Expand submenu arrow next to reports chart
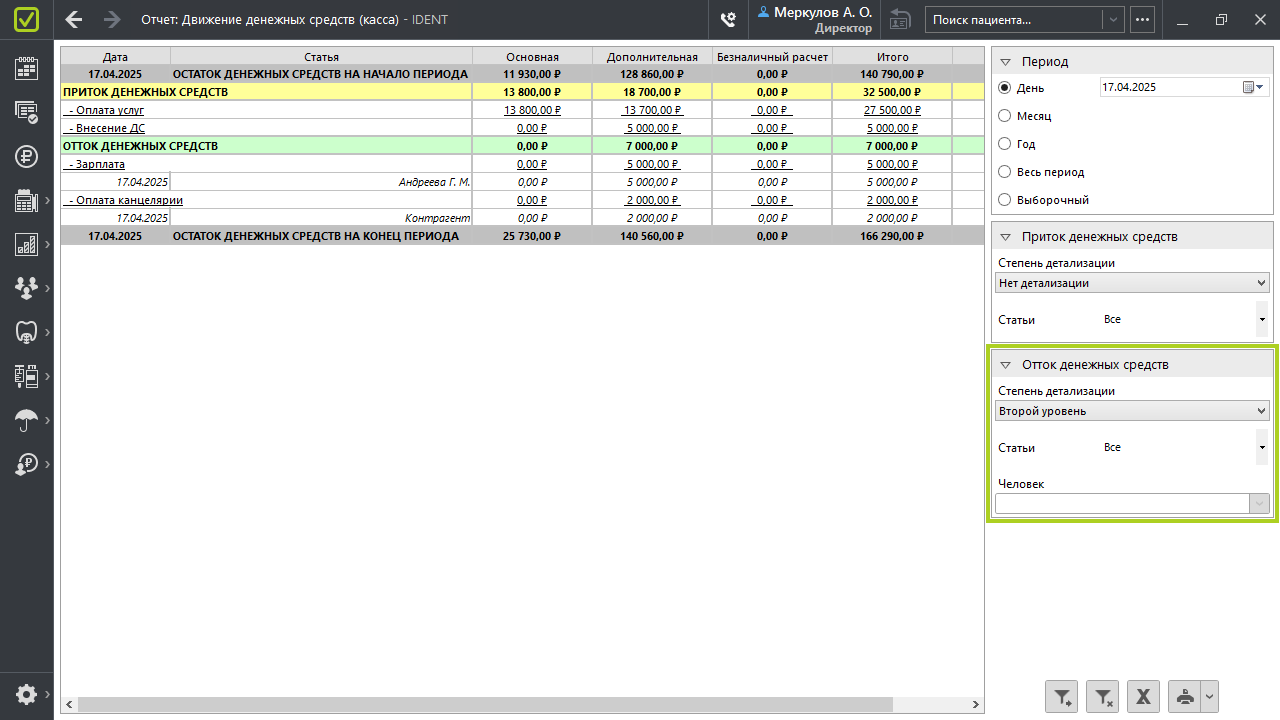Screen dimensions: 1280x720 coord(47,245)
